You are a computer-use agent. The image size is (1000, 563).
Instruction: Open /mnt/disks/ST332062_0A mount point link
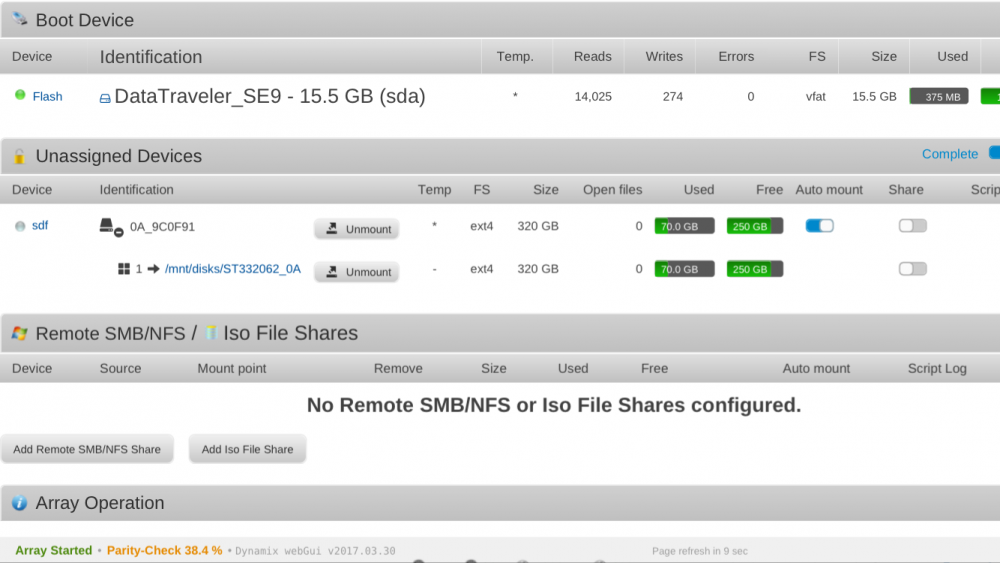(233, 269)
